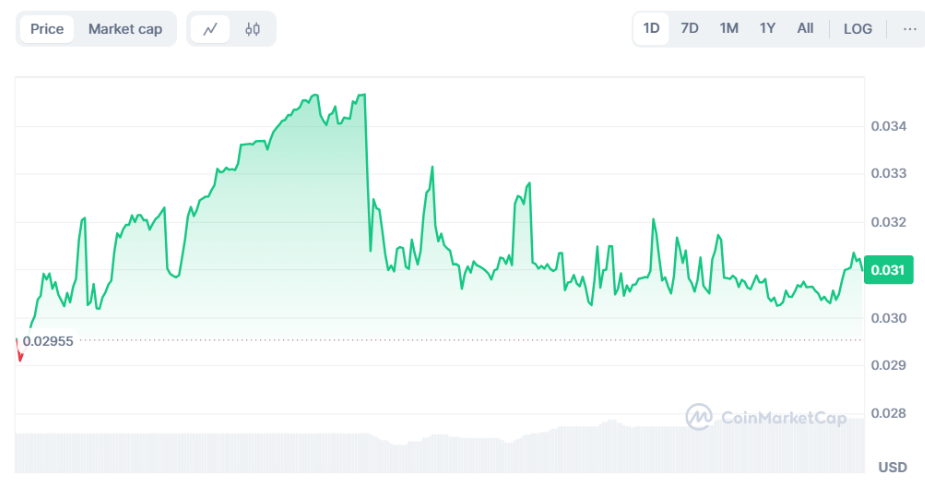The width and height of the screenshot is (925, 481).
Task: Select the 1D time range
Action: [651, 29]
